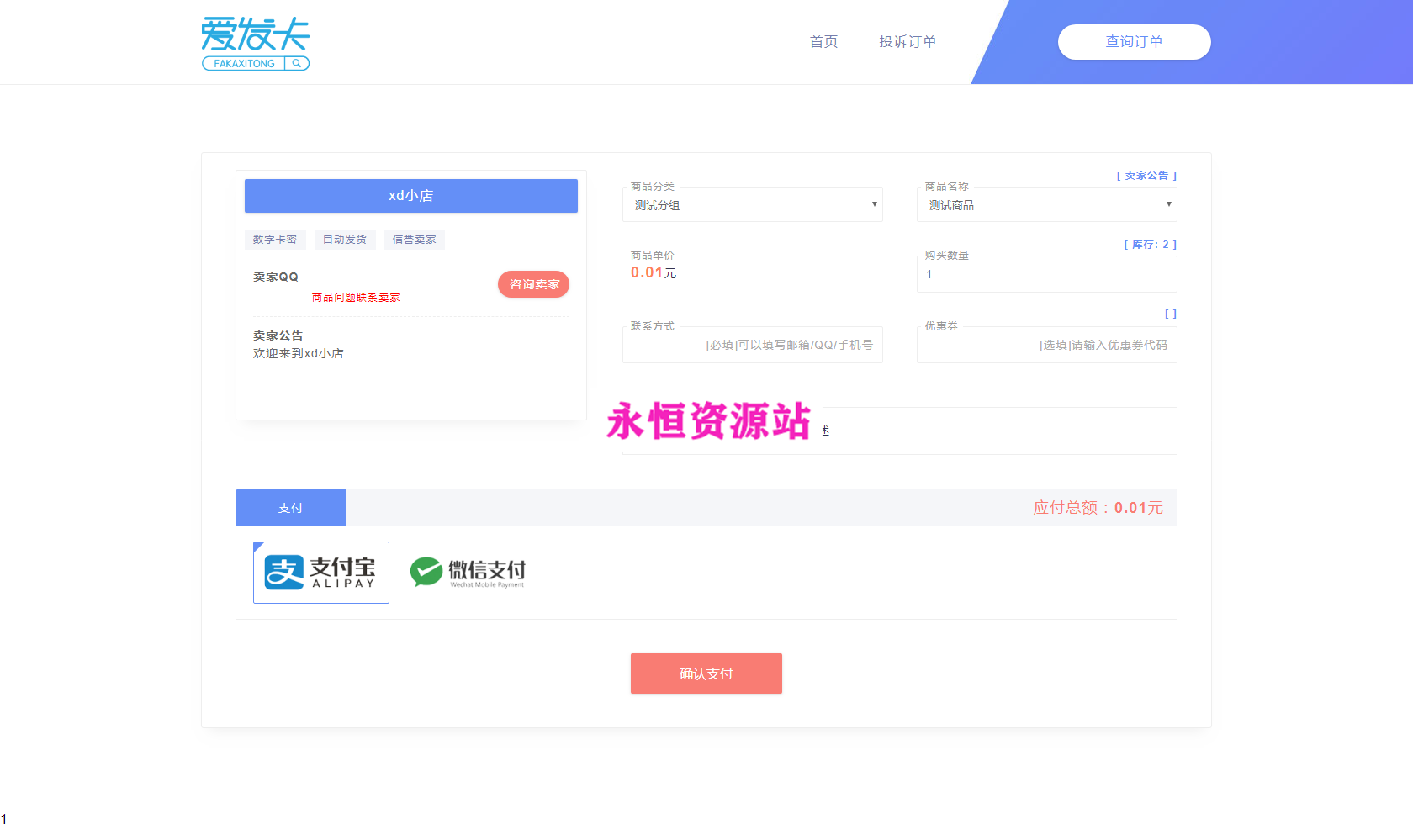
Task: Click the 优惠券 coupon code field
Action: [1047, 345]
